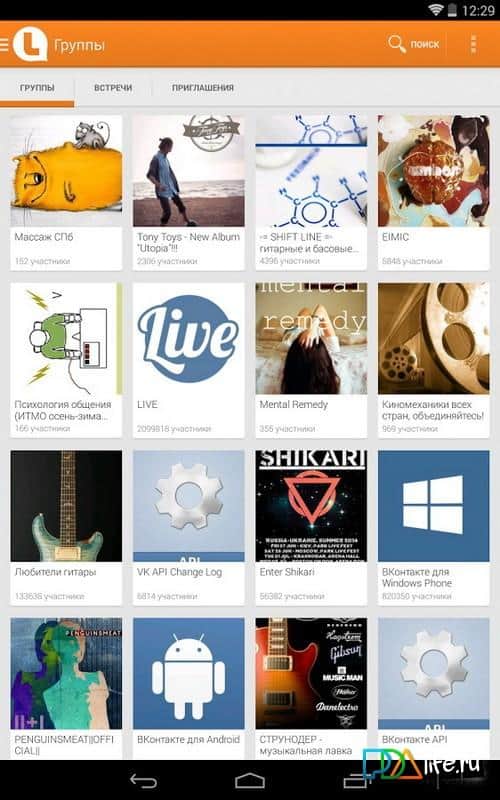Check the Wi-Fi status icon
500x800 pixels.
pos(436,10)
